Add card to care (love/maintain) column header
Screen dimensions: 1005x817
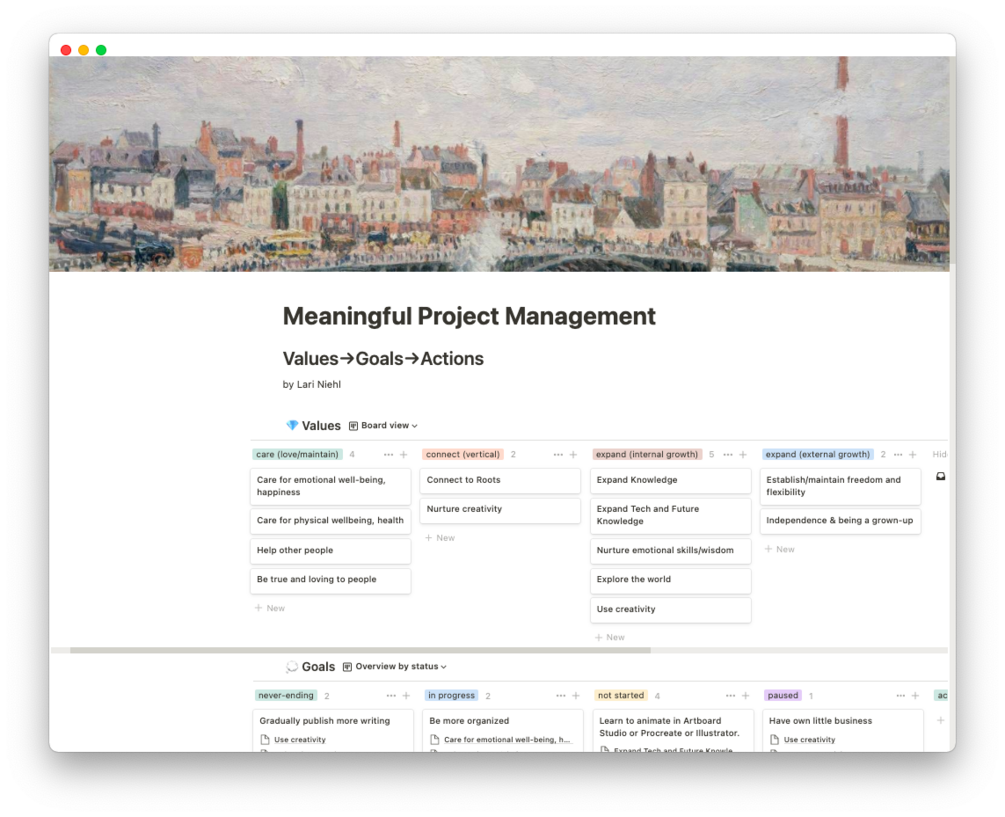[404, 454]
